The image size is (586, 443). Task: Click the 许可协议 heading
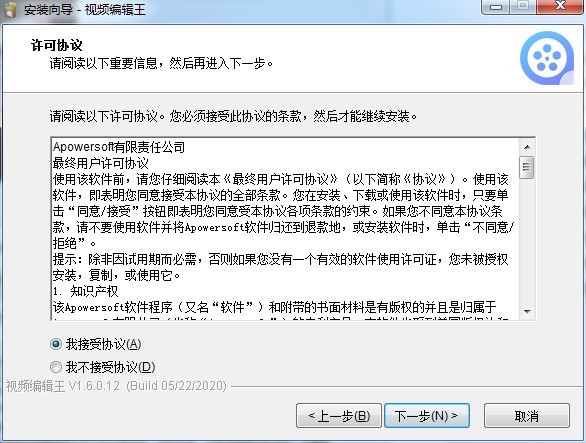pyautogui.click(x=57, y=45)
